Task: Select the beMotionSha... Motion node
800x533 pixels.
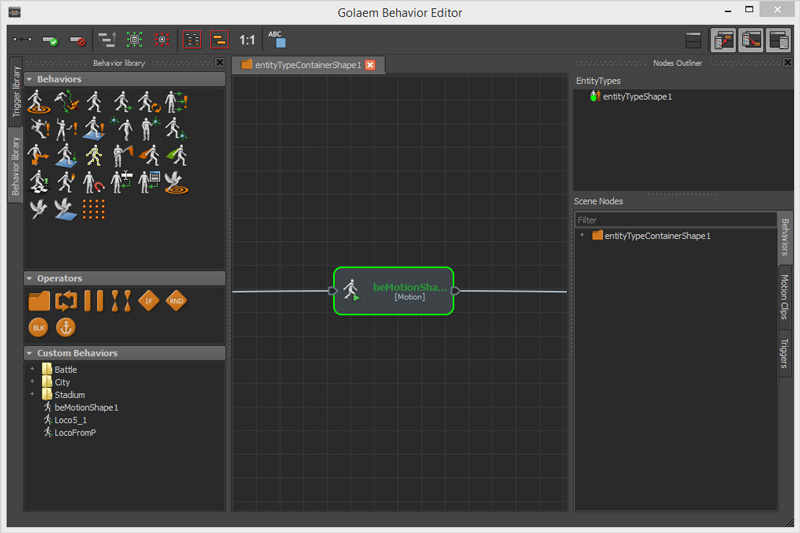Action: pos(393,291)
